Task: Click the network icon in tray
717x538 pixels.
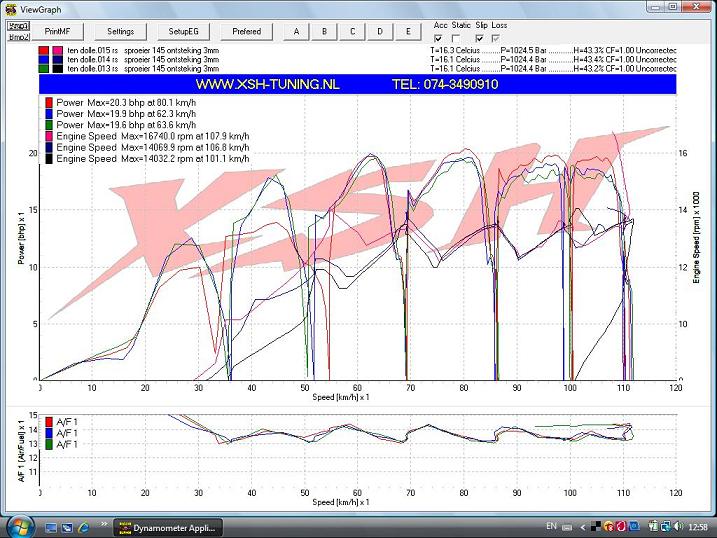Action: (x=666, y=527)
